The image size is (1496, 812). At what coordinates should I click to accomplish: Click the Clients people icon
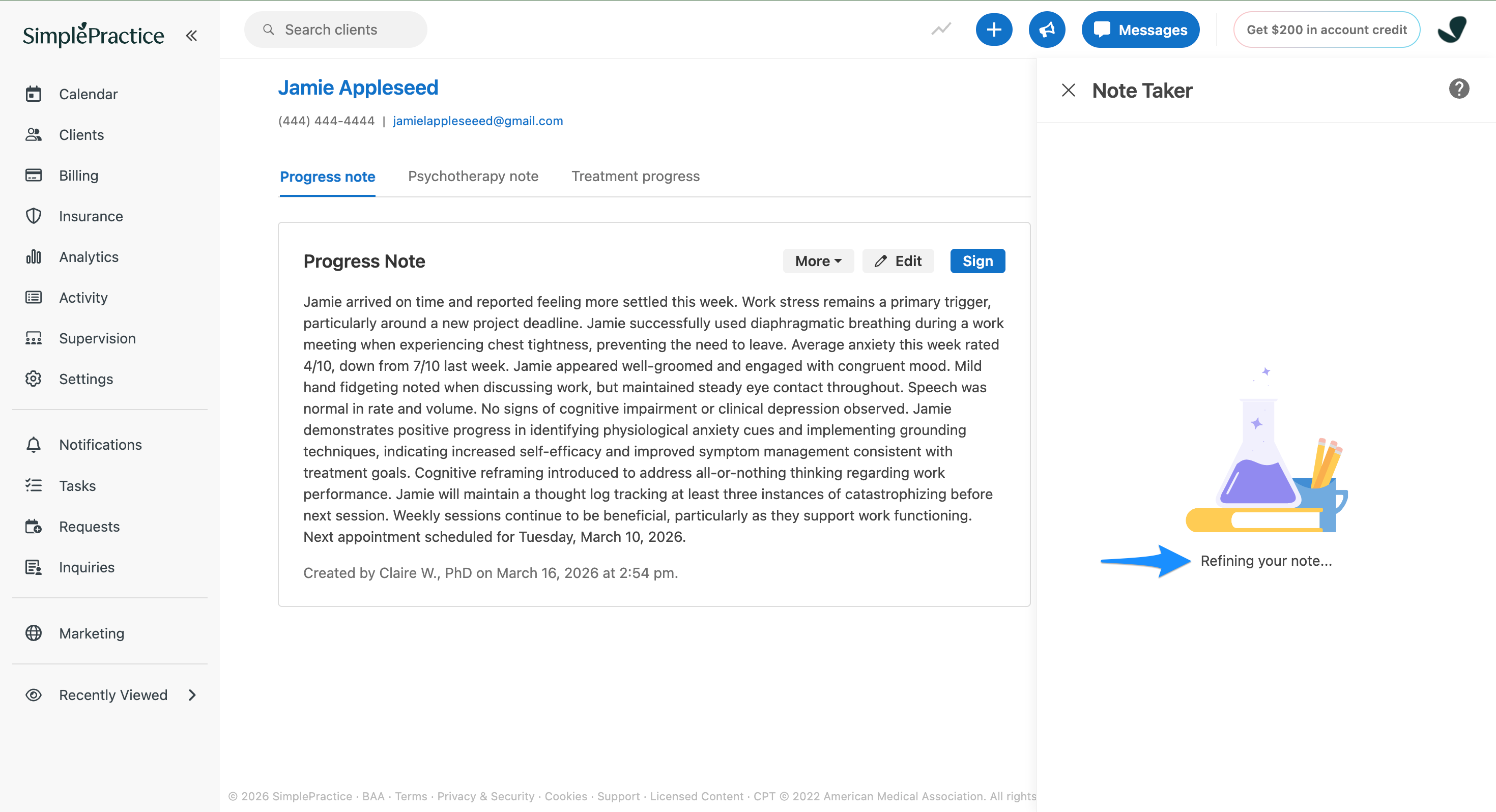pos(34,134)
